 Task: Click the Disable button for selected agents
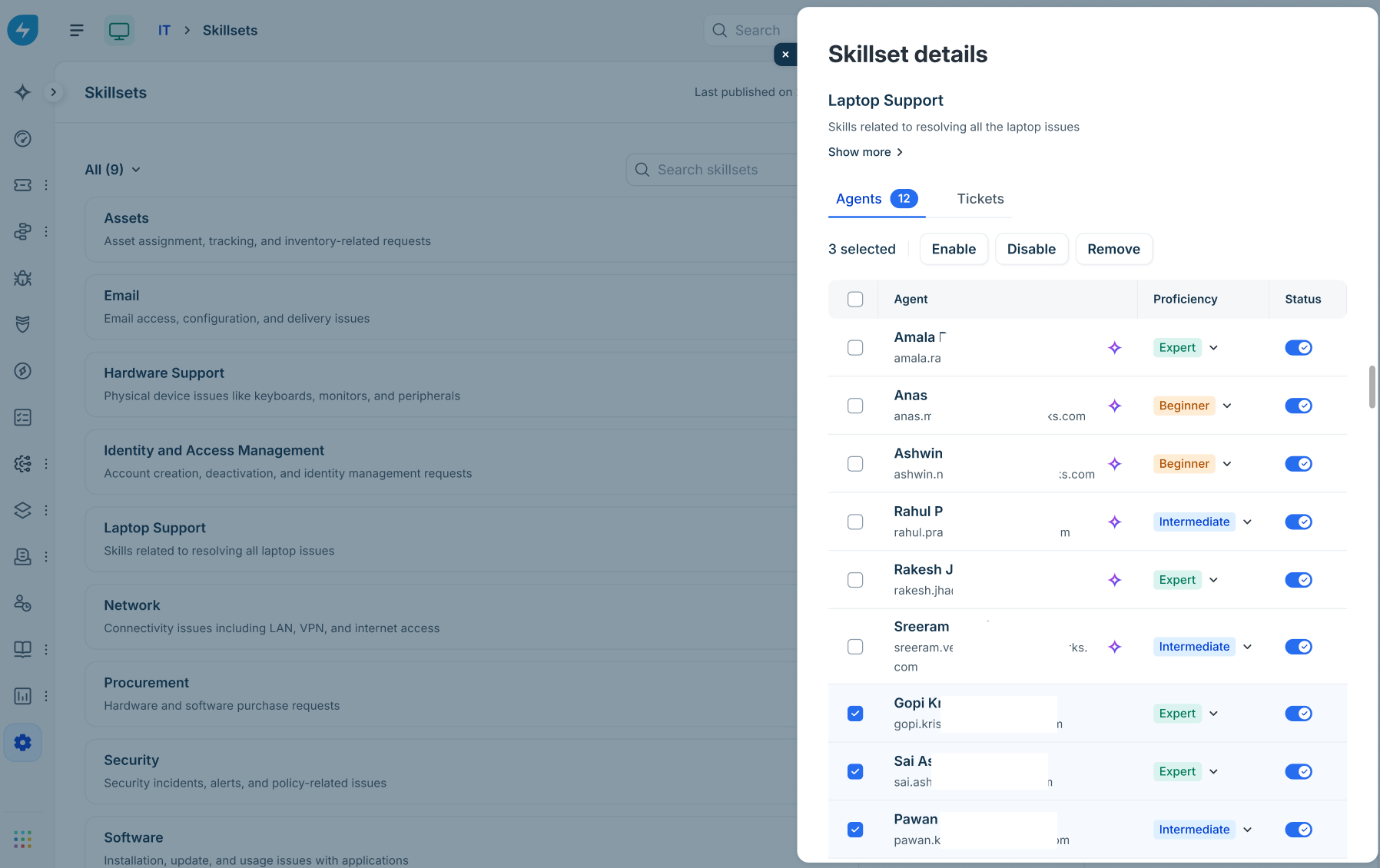pyautogui.click(x=1031, y=249)
